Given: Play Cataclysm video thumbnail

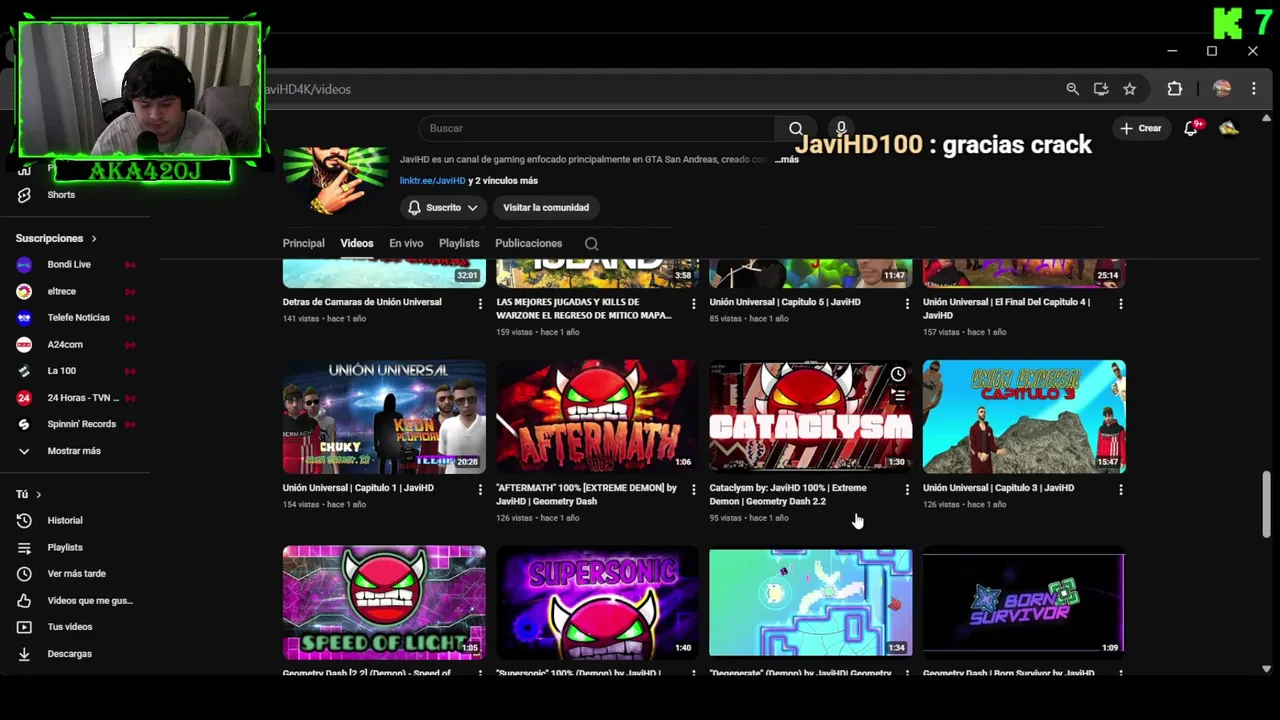Looking at the screenshot, I should [810, 416].
